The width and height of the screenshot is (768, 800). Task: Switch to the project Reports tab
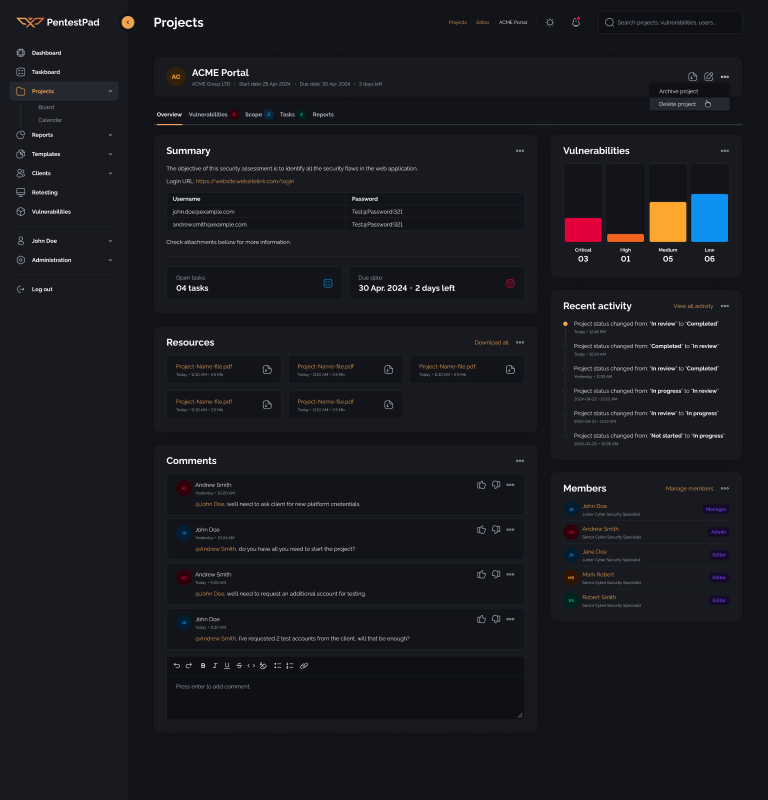[323, 115]
